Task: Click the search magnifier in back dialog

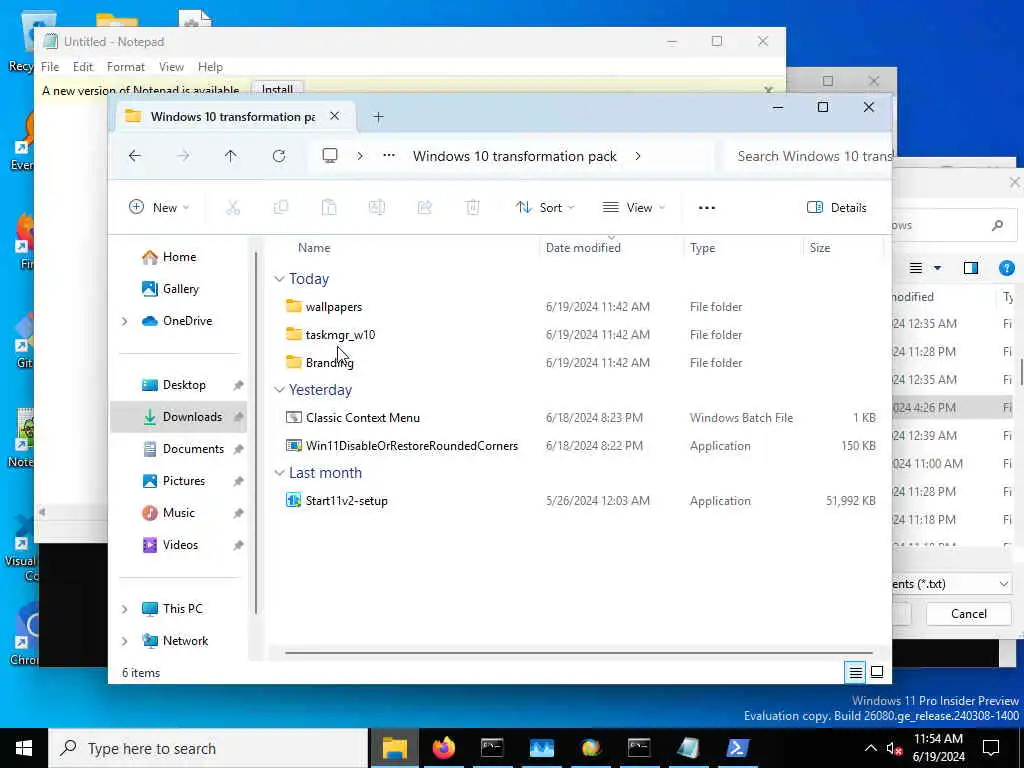Action: tap(997, 225)
